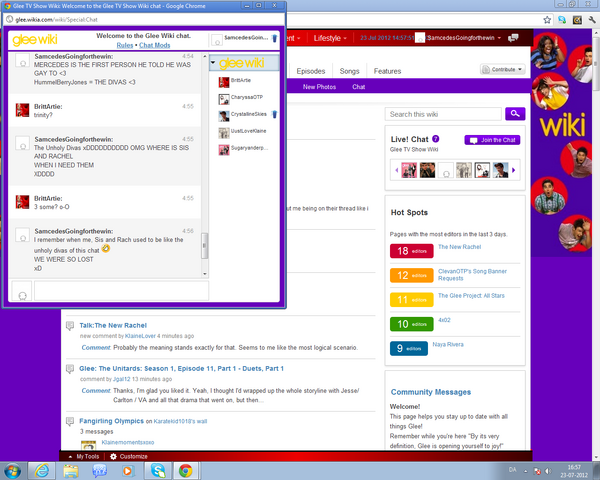The image size is (600, 480).
Task: Open the Features tab
Action: (387, 71)
